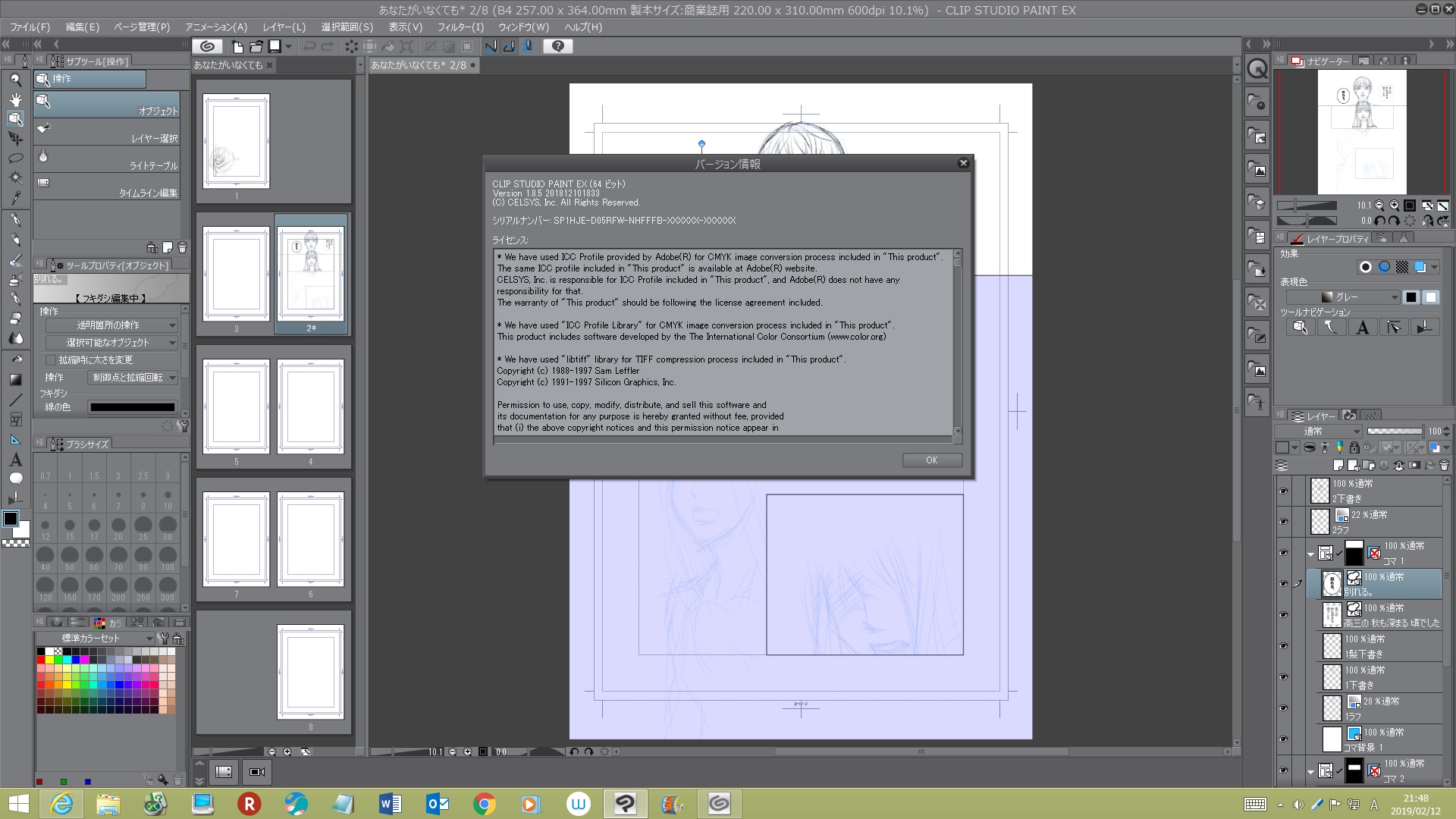The height and width of the screenshot is (819, 1456).
Task: Select the Eraser tool
Action: point(15,318)
